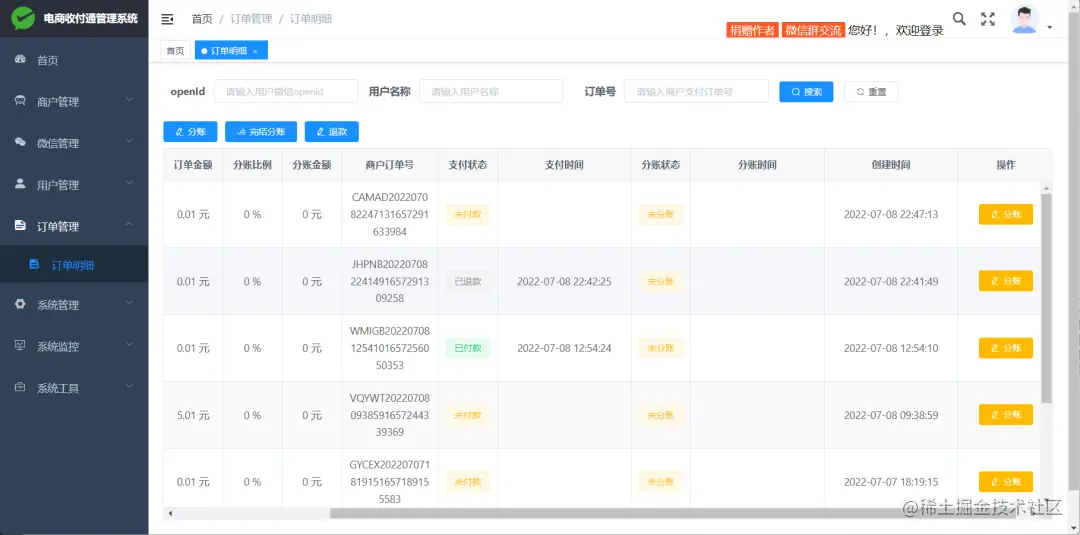
Task: Click payment time 2022-07-08 22:42:25
Action: pyautogui.click(x=564, y=282)
